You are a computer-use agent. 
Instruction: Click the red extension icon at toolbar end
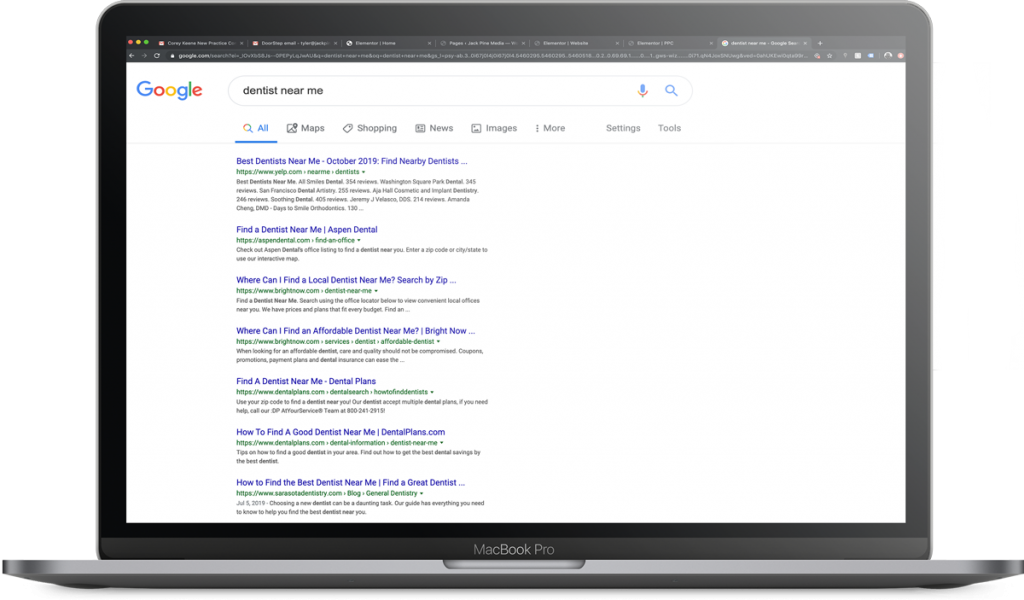(901, 55)
